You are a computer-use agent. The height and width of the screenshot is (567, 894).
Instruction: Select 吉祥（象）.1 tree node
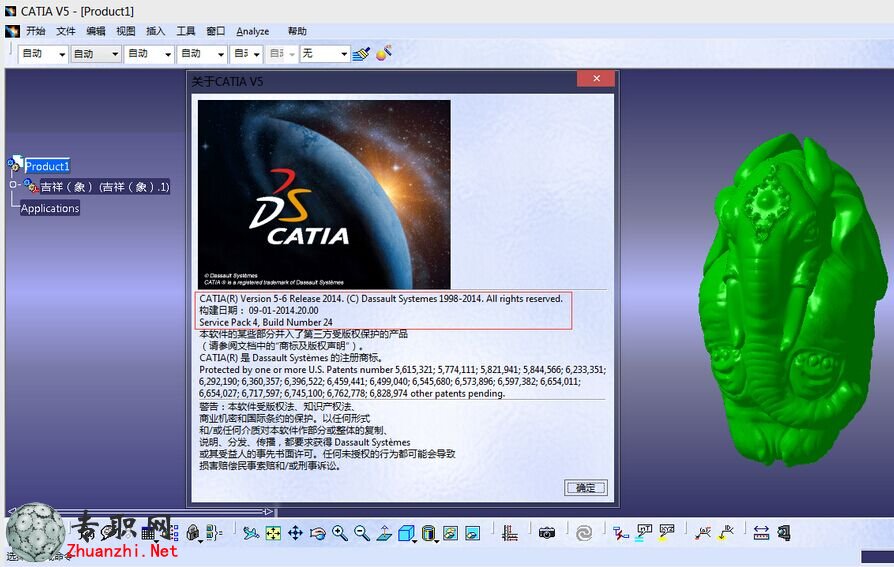coord(105,187)
